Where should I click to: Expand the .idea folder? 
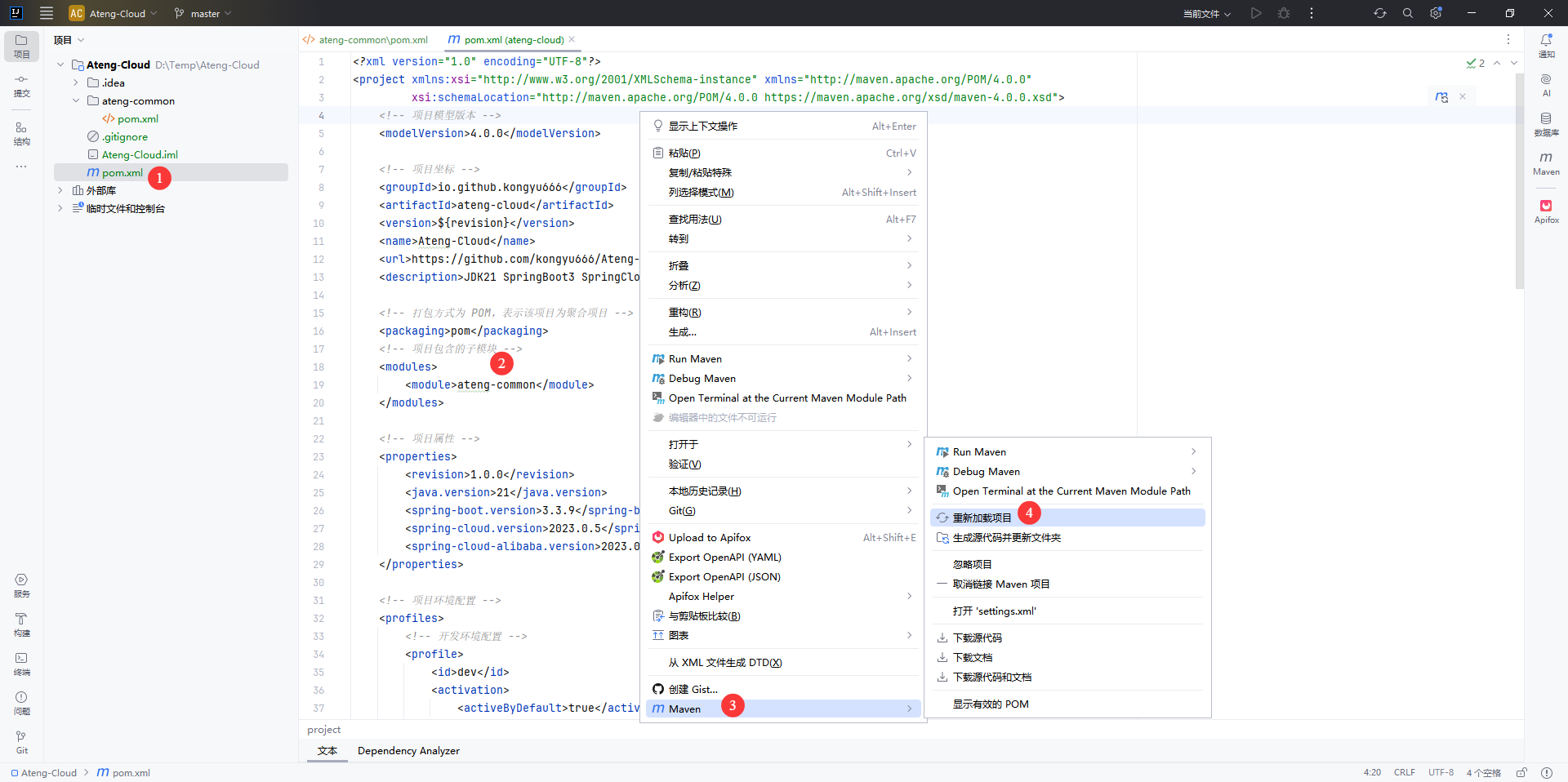point(76,82)
